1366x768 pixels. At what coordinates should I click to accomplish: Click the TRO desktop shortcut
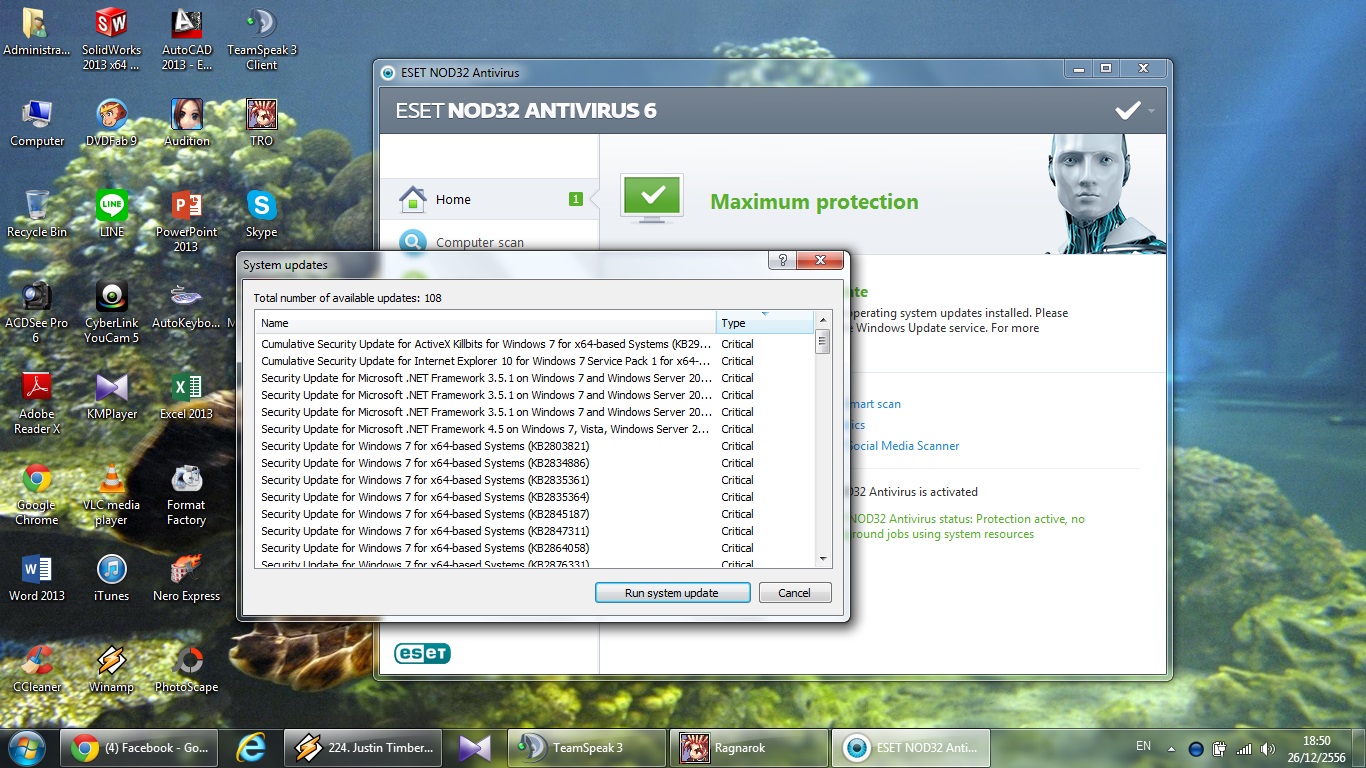click(261, 124)
